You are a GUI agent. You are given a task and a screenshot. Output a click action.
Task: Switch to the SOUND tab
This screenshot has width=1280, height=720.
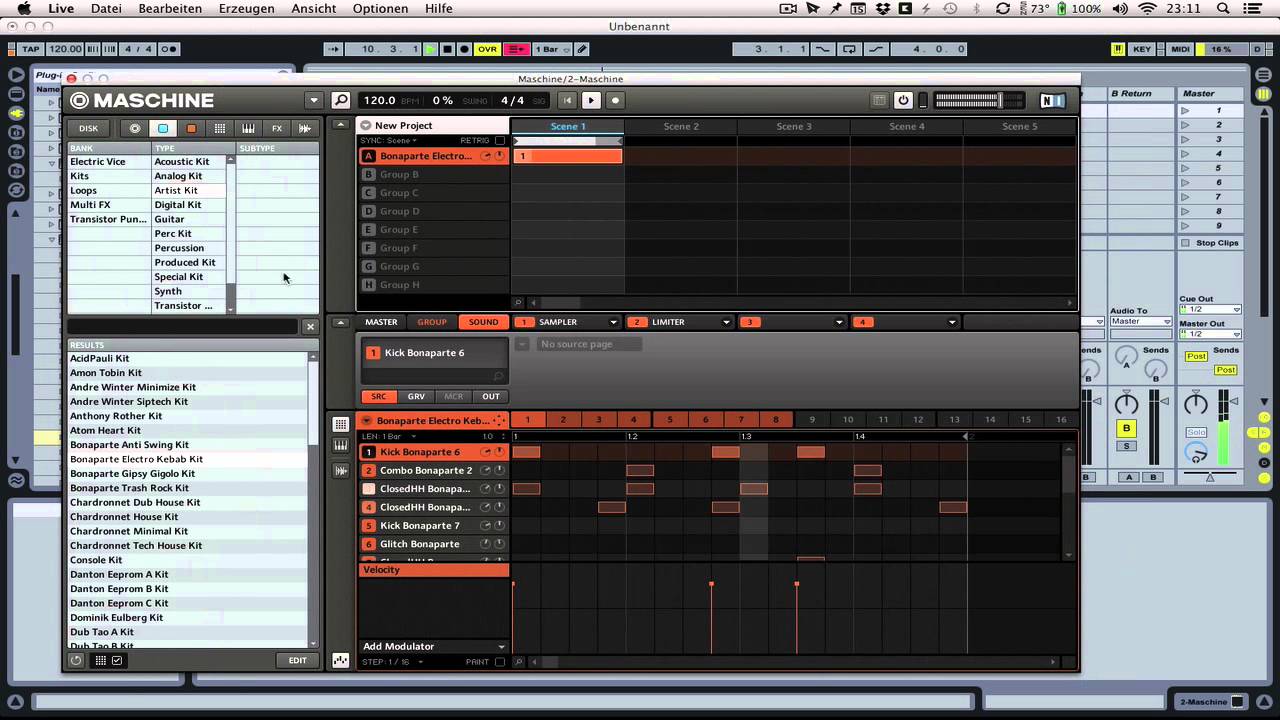click(x=483, y=322)
